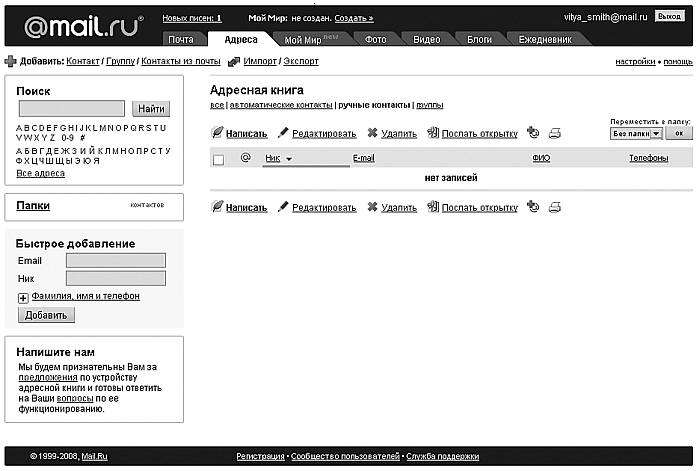The image size is (700, 471).
Task: Select the Адреса tab
Action: [241, 39]
